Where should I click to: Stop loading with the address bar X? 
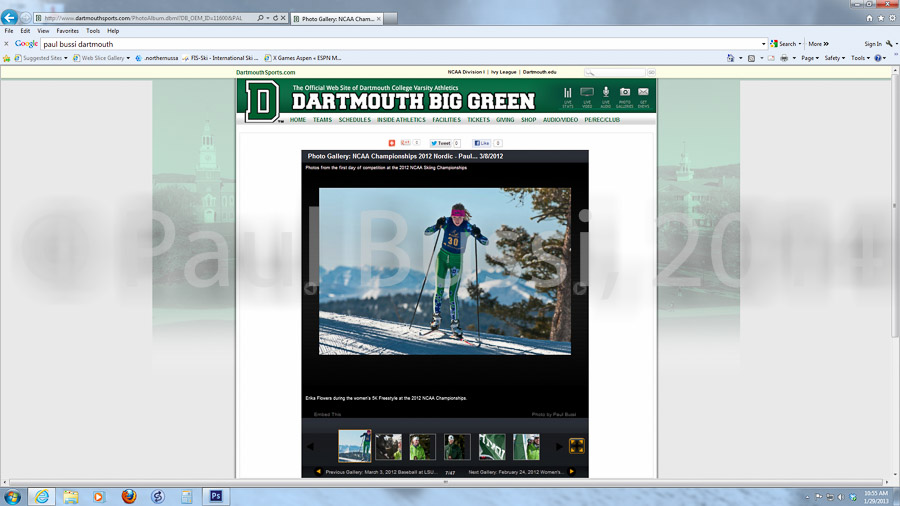(x=283, y=18)
